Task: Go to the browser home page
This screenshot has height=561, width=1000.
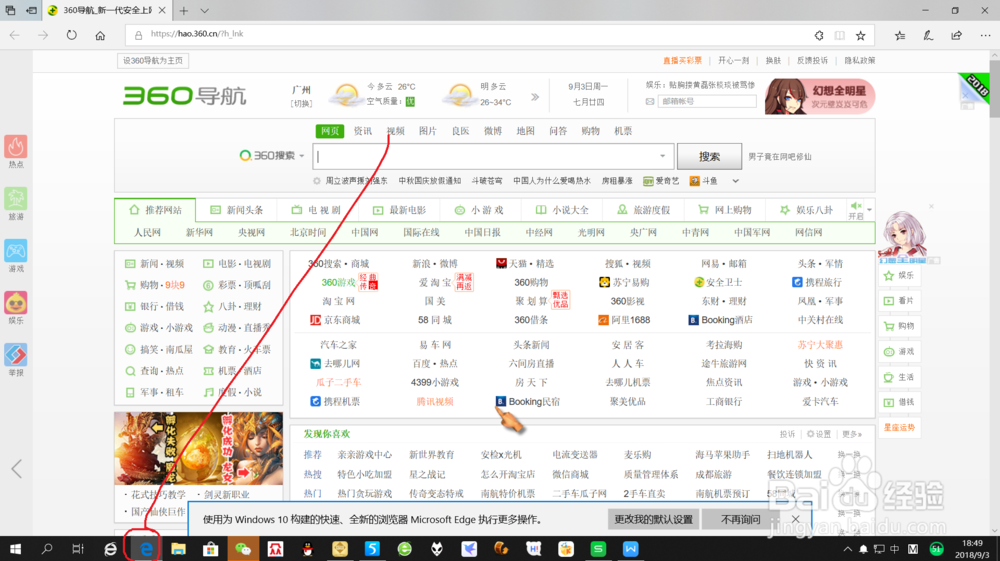Action: [100, 35]
